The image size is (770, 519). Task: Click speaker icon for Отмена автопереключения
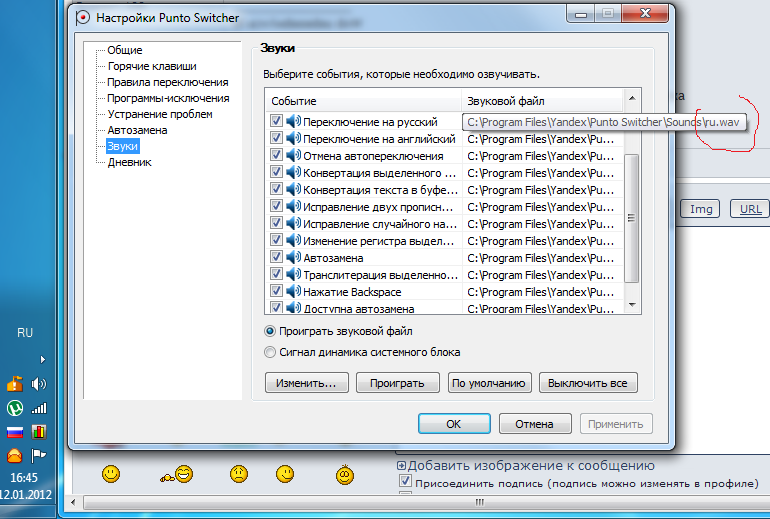tap(293, 155)
